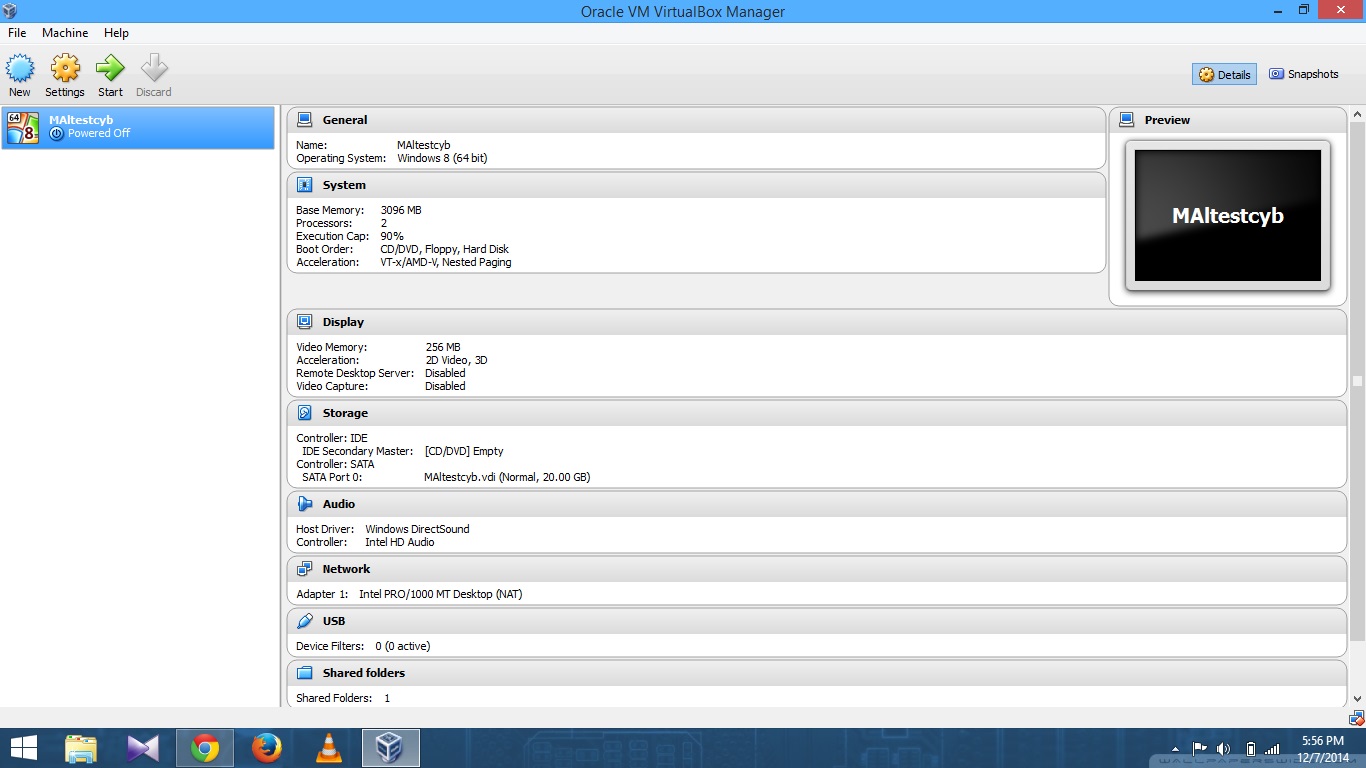
Task: Click the Host Driver value Windows DirectSound
Action: (x=417, y=529)
